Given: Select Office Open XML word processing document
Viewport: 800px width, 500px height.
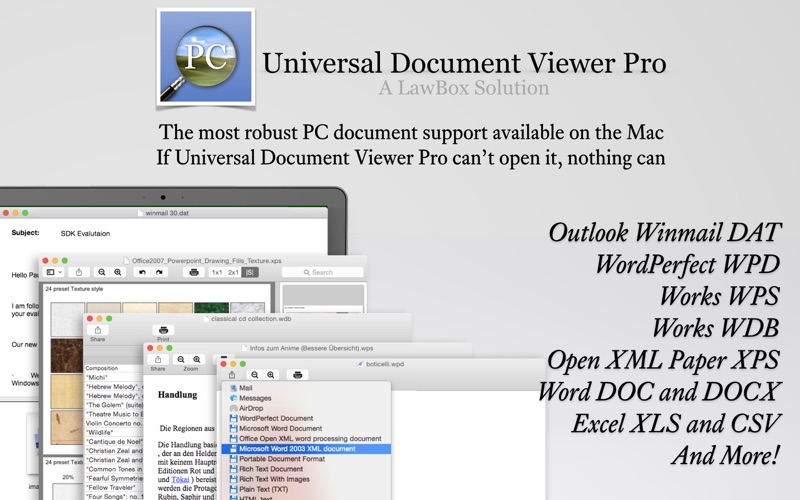Looking at the screenshot, I should (306, 439).
